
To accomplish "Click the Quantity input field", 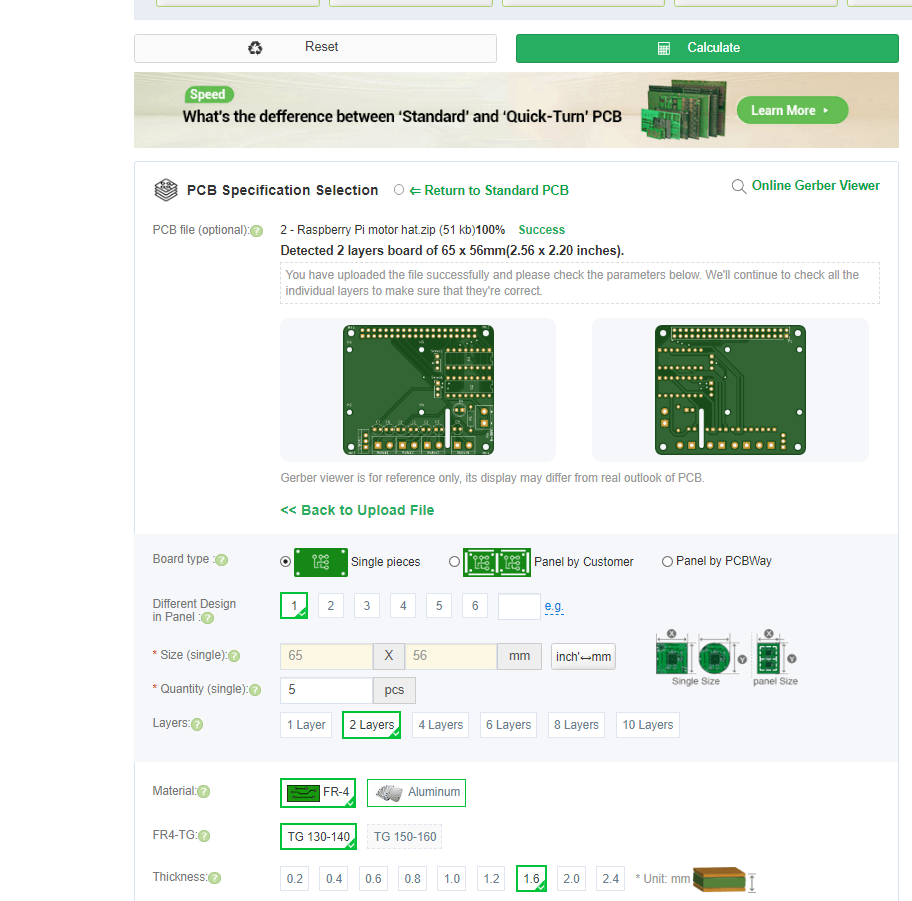I will click(x=325, y=690).
